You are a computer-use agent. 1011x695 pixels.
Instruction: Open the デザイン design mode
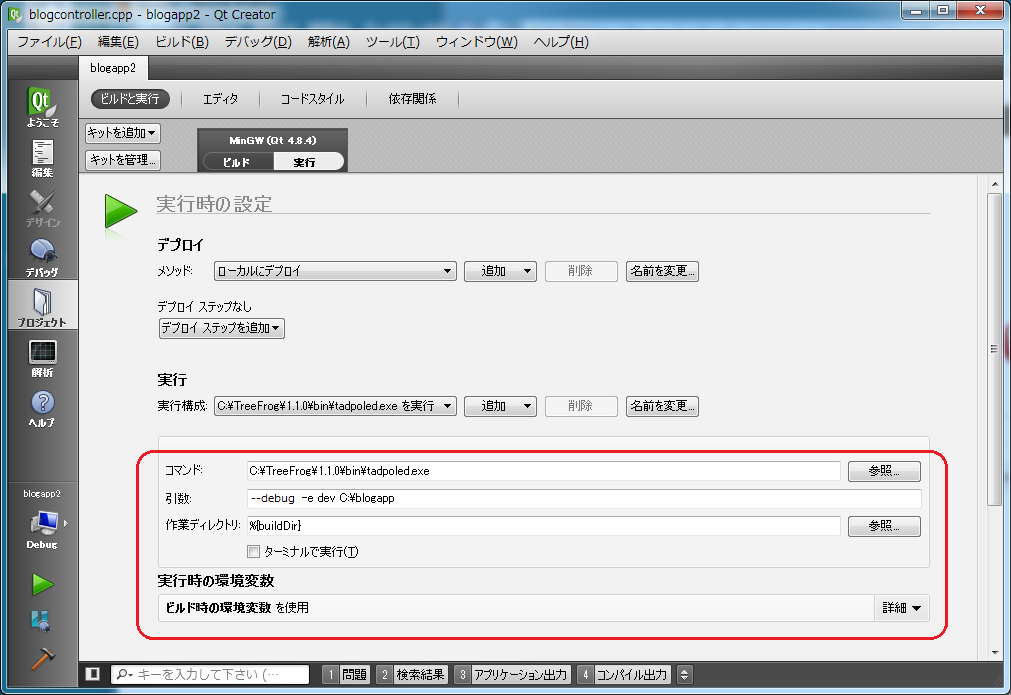[43, 208]
